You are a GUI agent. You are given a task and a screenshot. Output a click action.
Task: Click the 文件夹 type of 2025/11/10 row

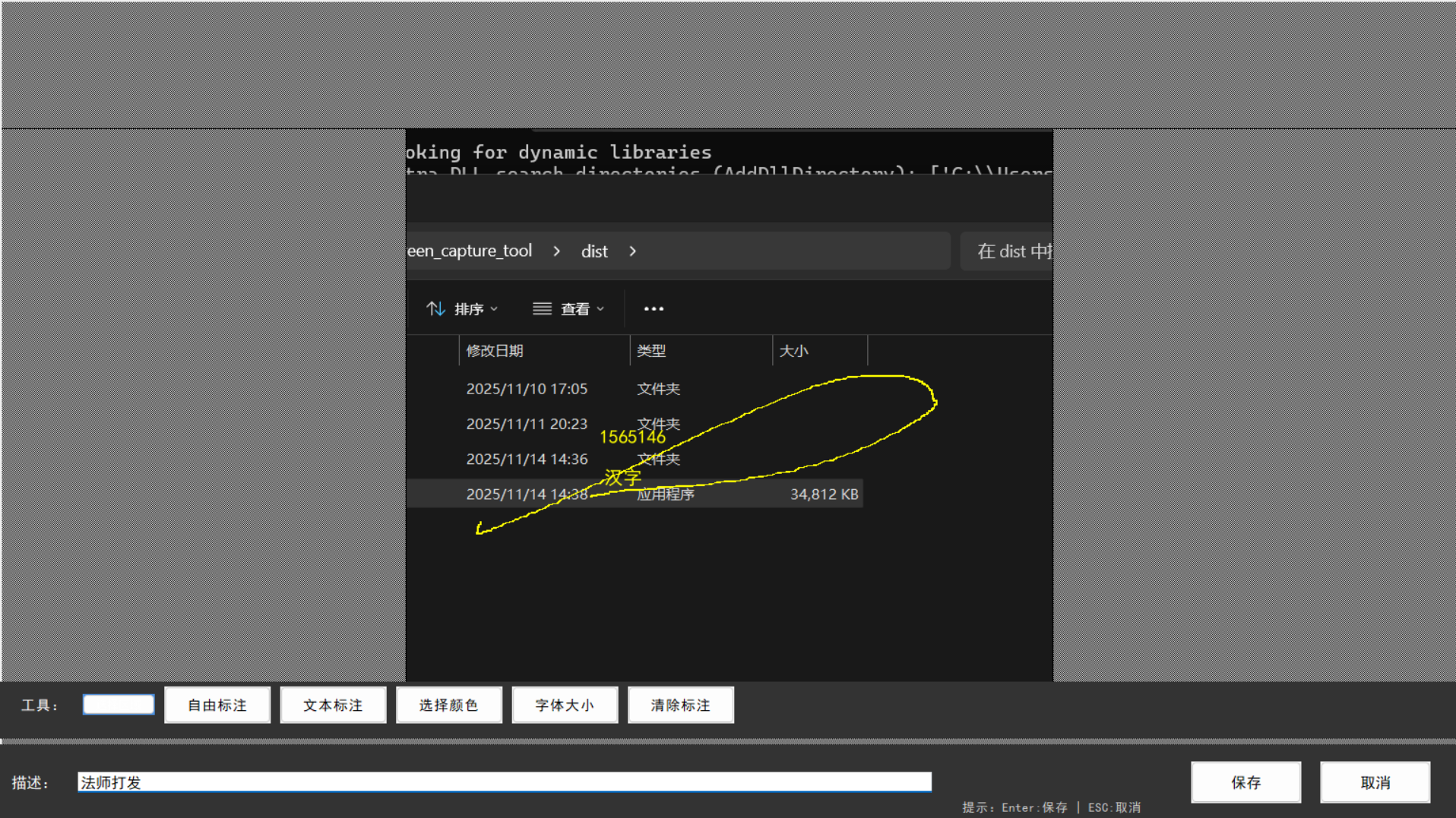click(658, 389)
